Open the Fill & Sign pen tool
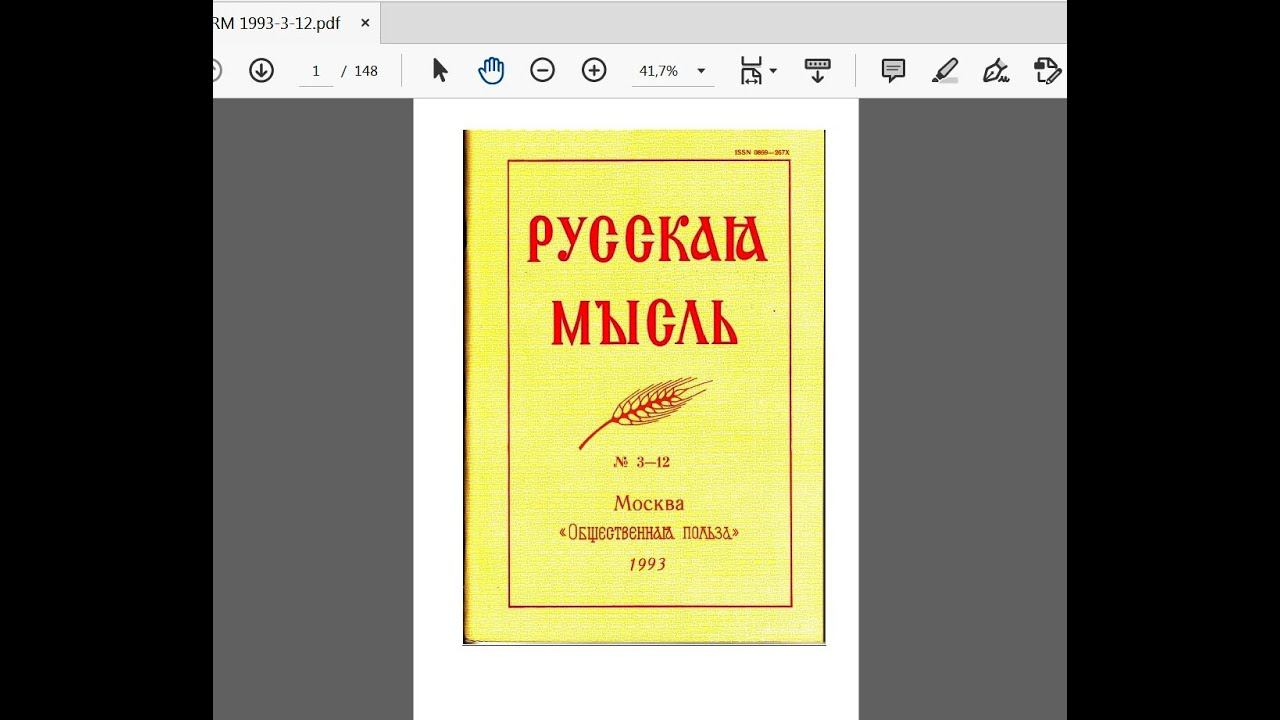Viewport: 1280px width, 720px height. point(996,70)
